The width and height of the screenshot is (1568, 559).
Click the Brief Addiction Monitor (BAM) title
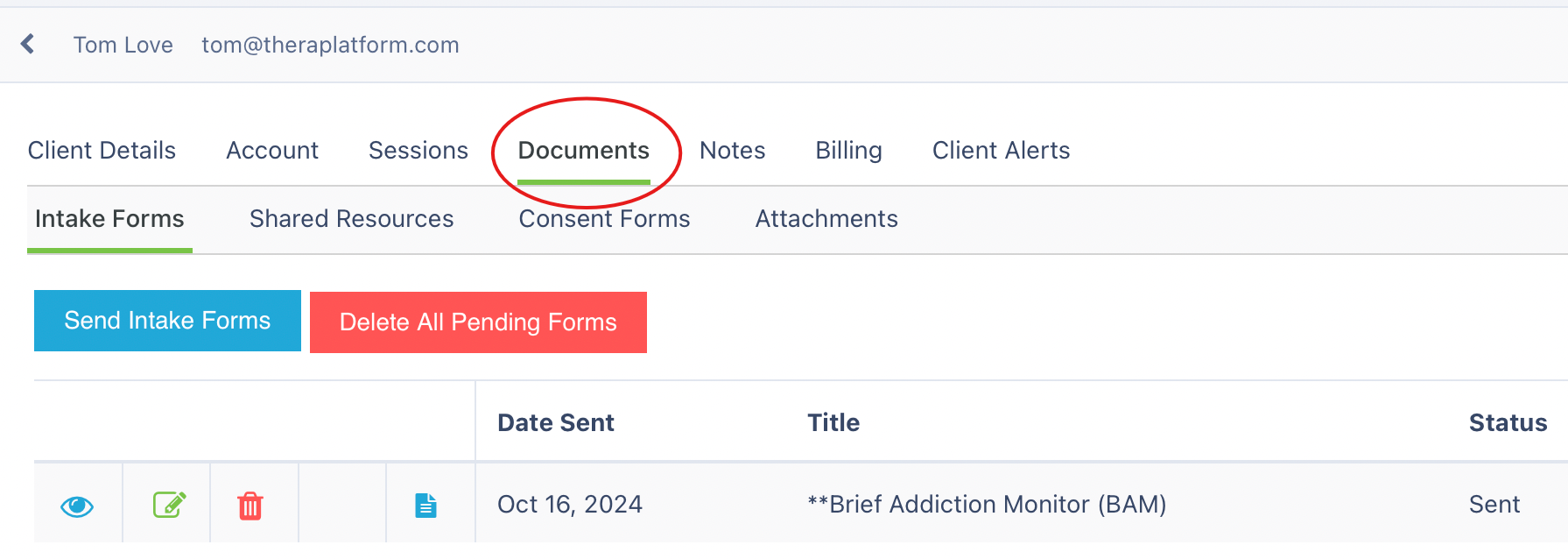987,505
